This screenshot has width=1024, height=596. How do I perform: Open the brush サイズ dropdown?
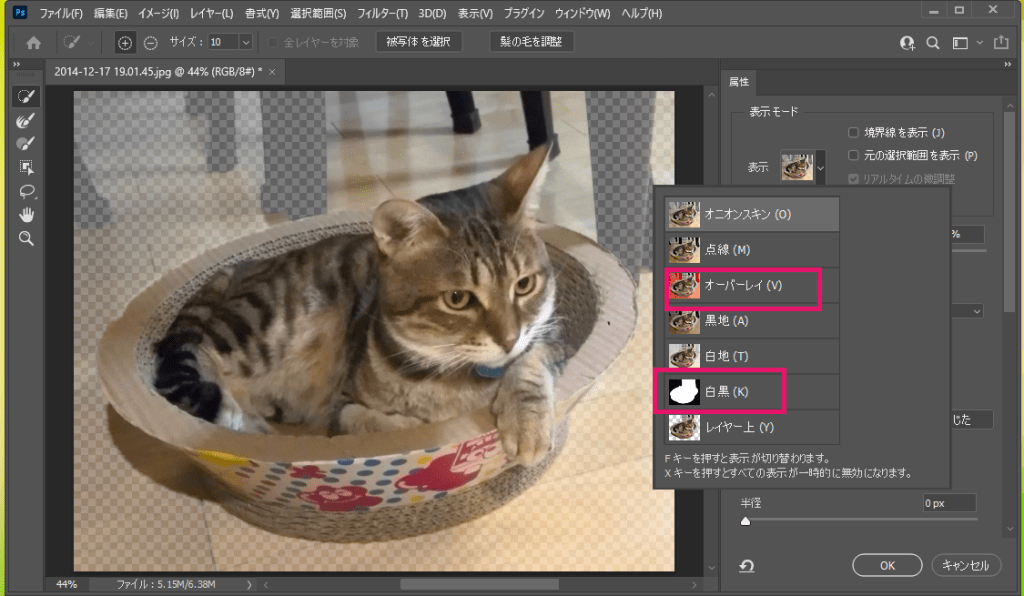click(x=245, y=43)
